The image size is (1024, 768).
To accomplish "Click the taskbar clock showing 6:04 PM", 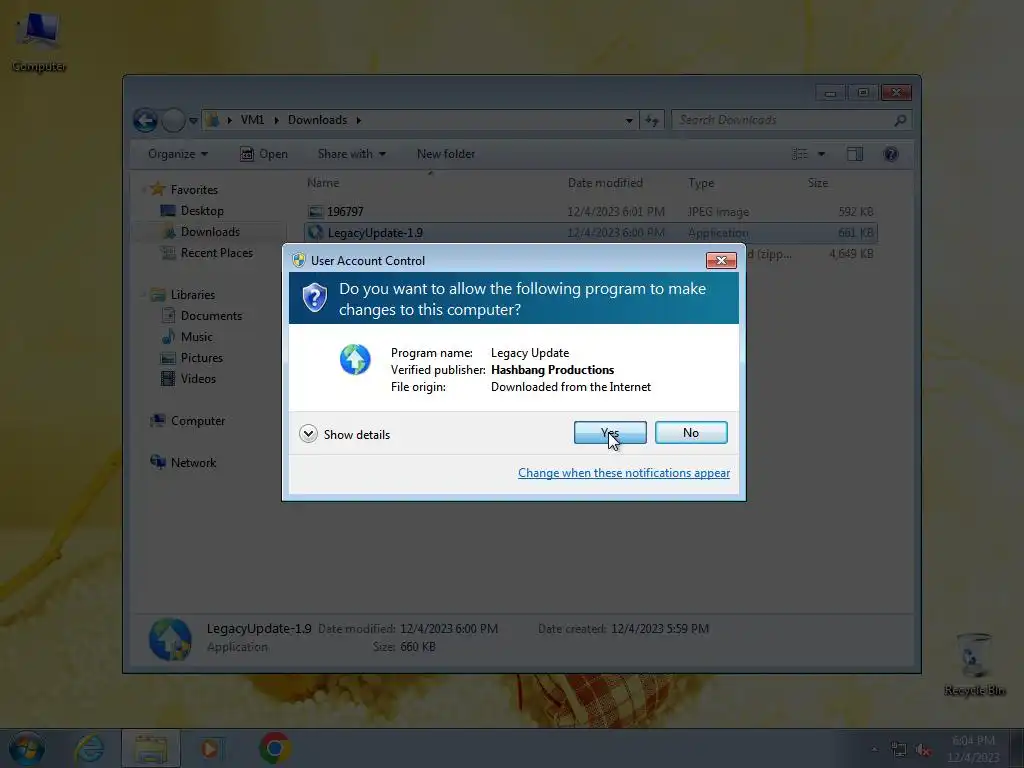I will coord(973,749).
